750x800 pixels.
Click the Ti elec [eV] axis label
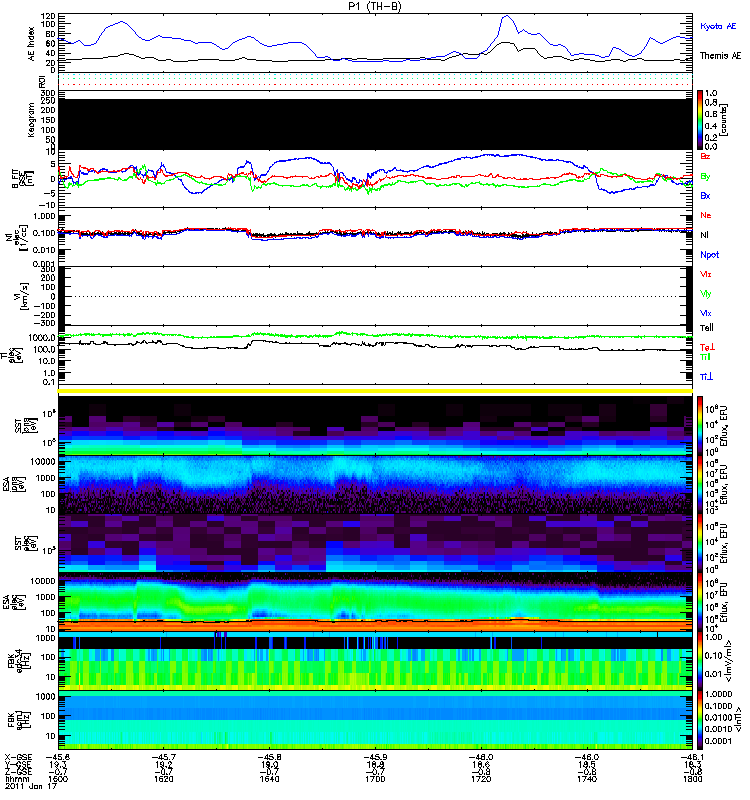tap(12, 354)
